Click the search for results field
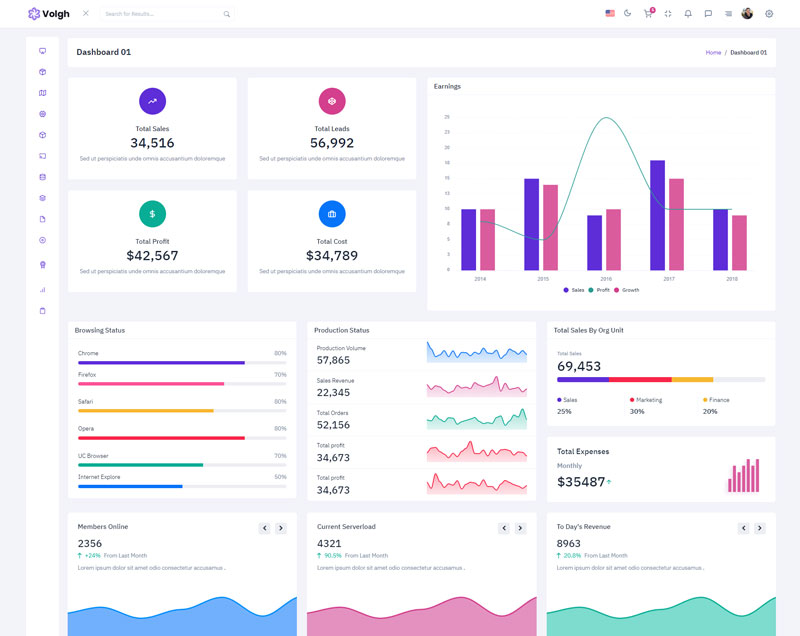800x636 pixels. tap(160, 14)
